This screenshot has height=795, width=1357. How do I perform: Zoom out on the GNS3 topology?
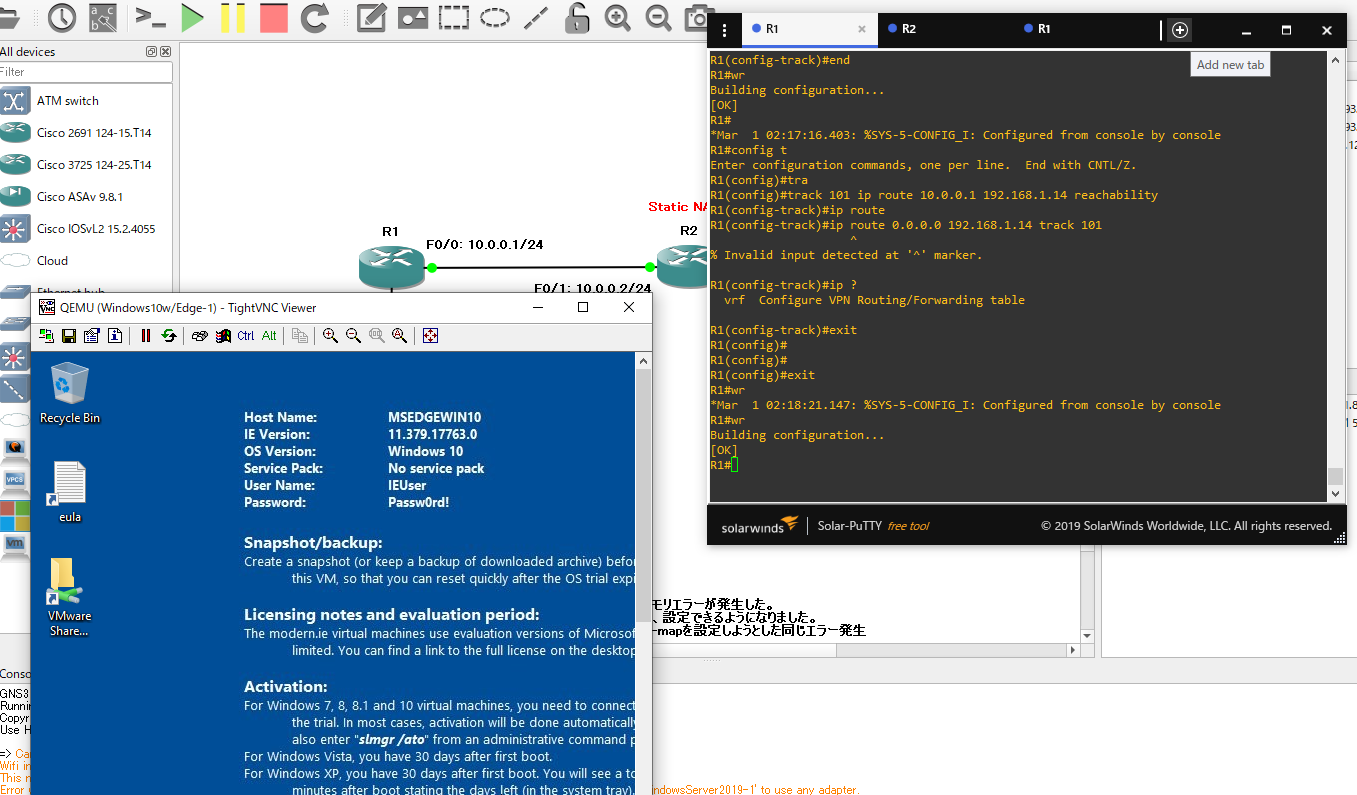(x=658, y=16)
